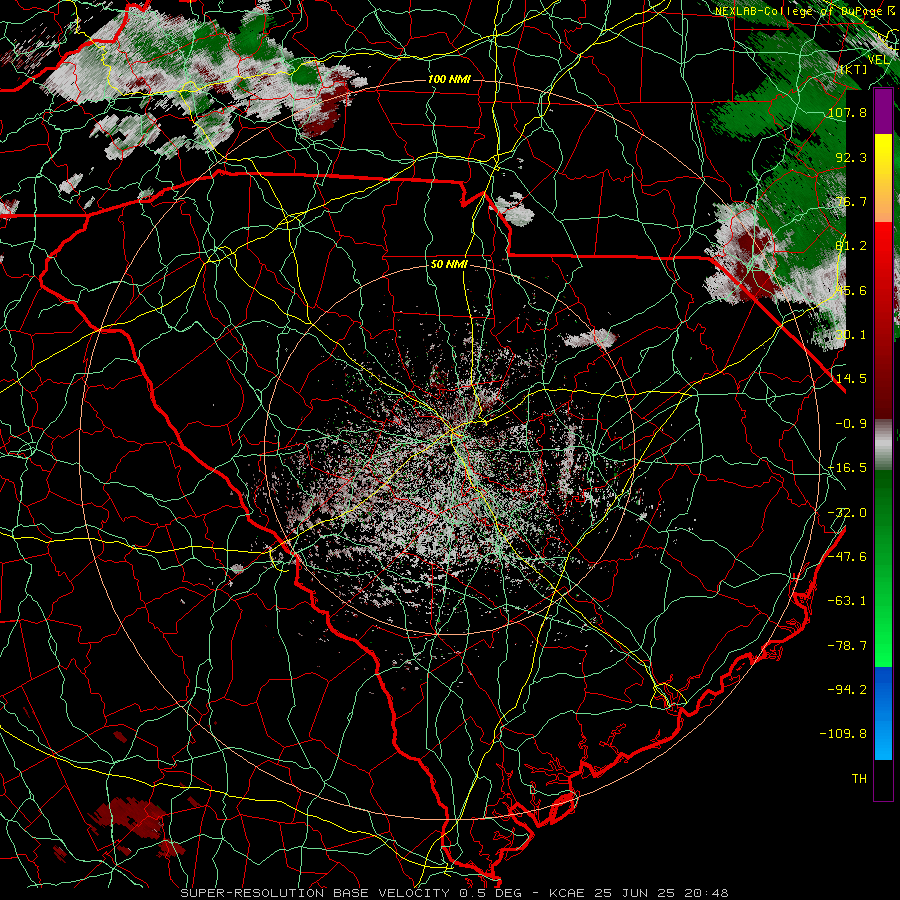Screen dimensions: 900x900
Task: Pick the green segment of velocity color bar
Action: 883,568
